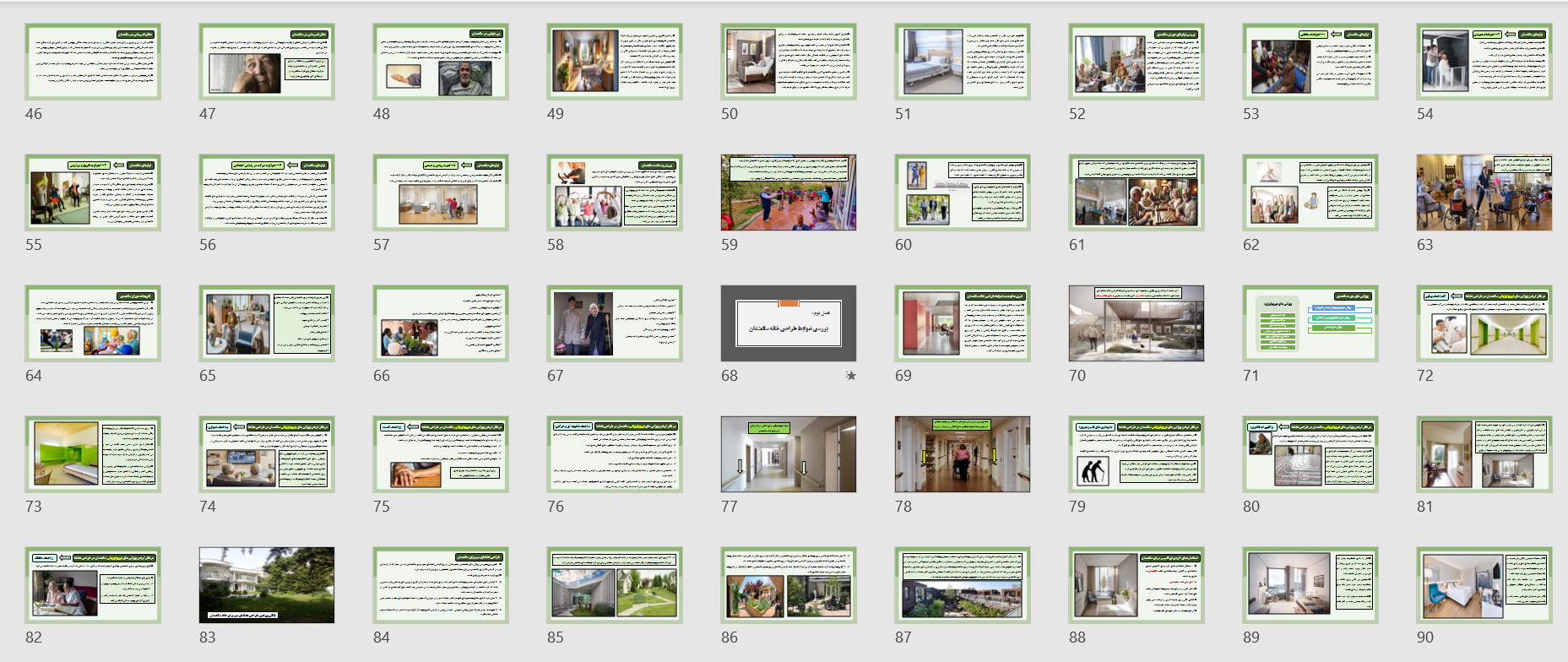Screen dimensions: 1568x662
Task: Select slide 71 with green diagram boxes
Action: [x=1310, y=323]
